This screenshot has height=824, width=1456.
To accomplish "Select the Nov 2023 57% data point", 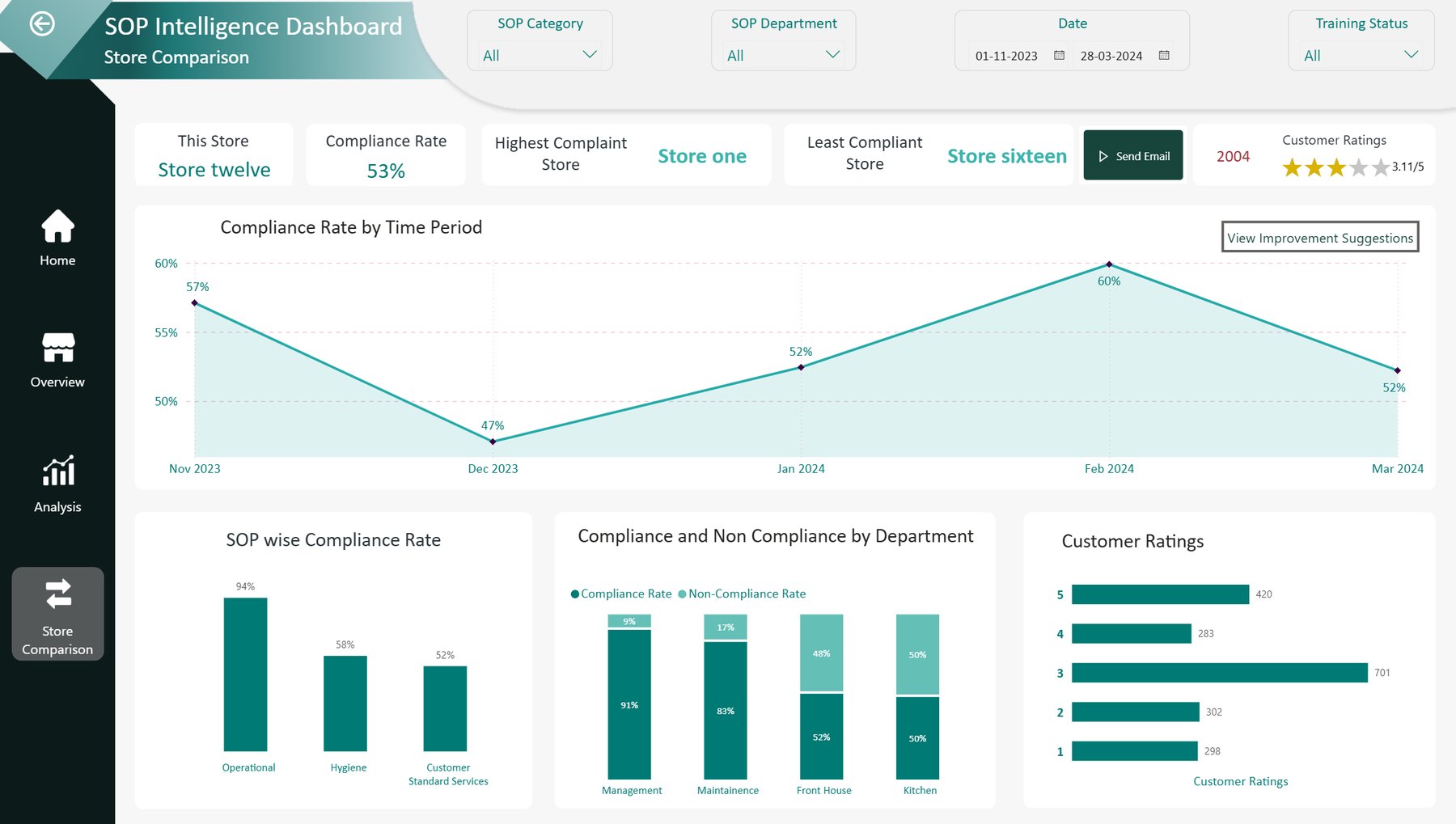I will coord(194,303).
